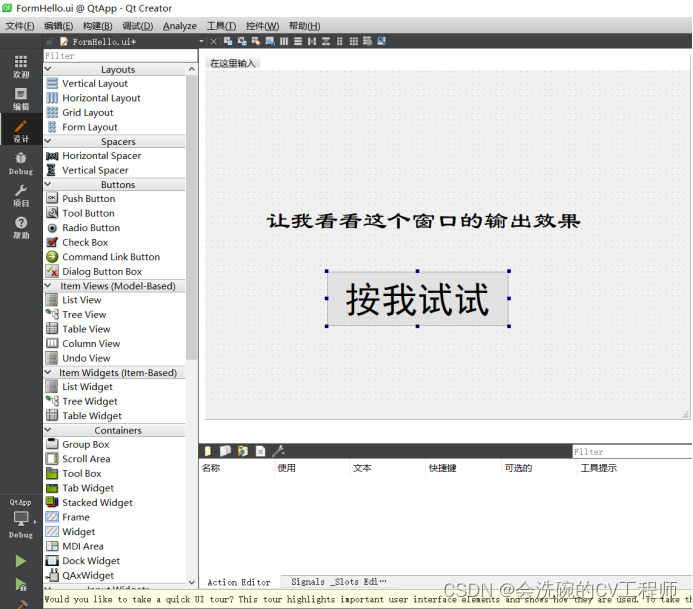Screen dimensions: 693x609
Task: Select Edit Buddies mode in toolbar
Action: 256,41
